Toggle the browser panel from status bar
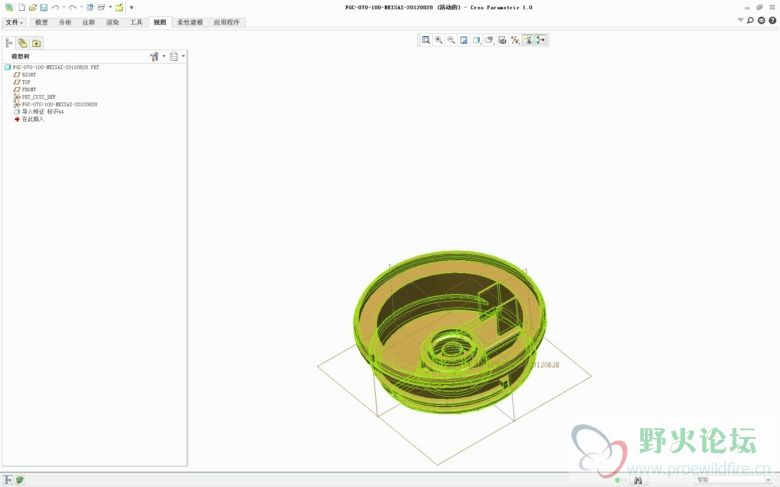780x487 pixels. coord(20,480)
